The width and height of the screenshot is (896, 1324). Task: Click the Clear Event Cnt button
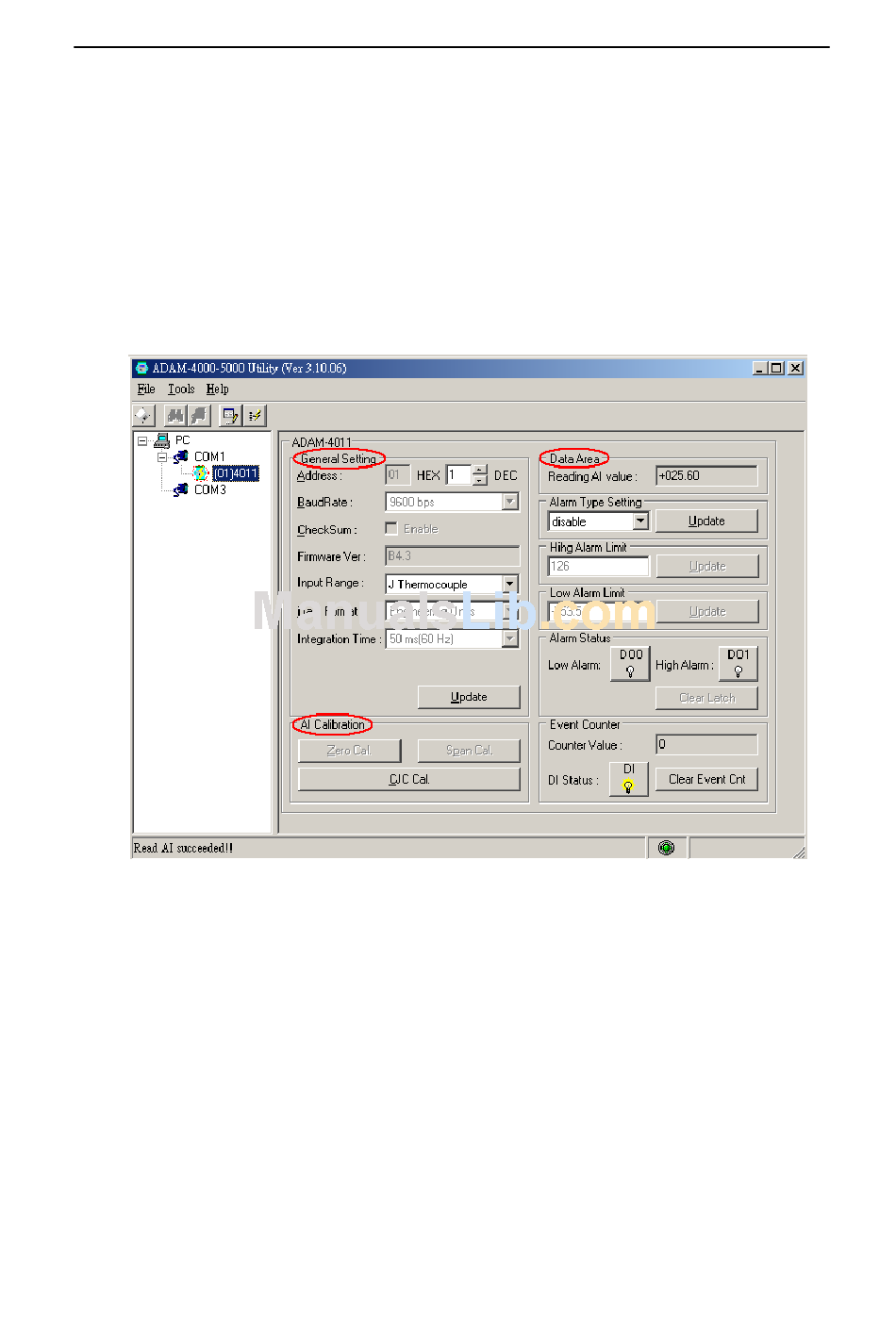point(707,779)
